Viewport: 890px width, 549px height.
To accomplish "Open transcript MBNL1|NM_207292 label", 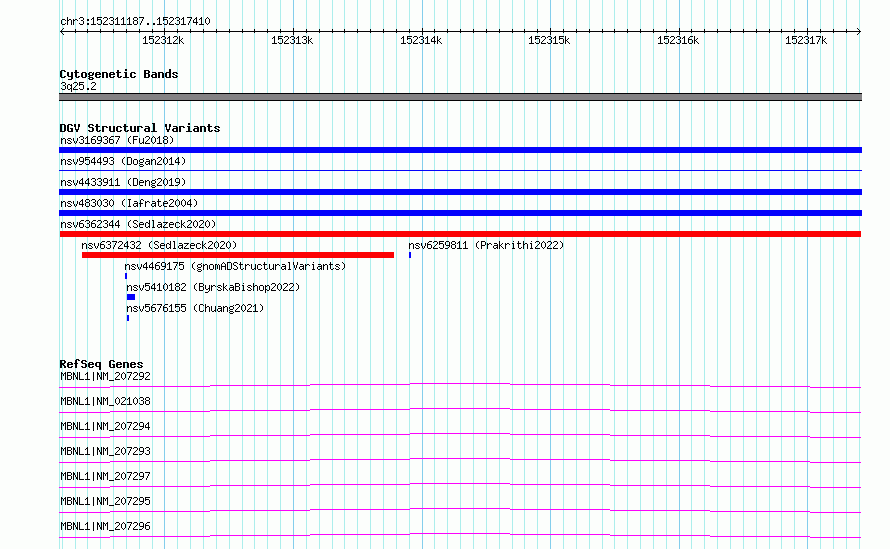I will 106,376.
